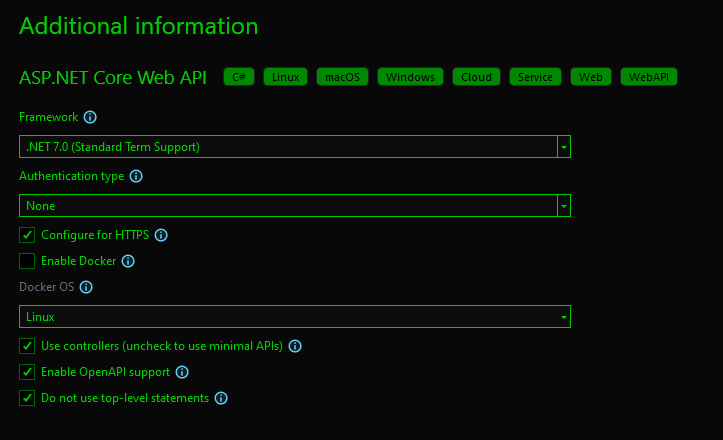
Task: Click the Cloud tag
Action: pyautogui.click(x=476, y=77)
